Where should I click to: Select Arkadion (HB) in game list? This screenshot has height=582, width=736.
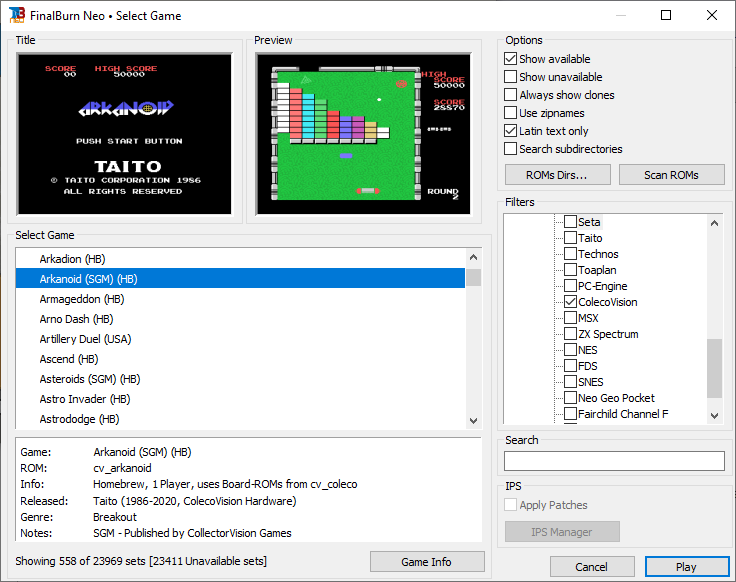tap(241, 259)
